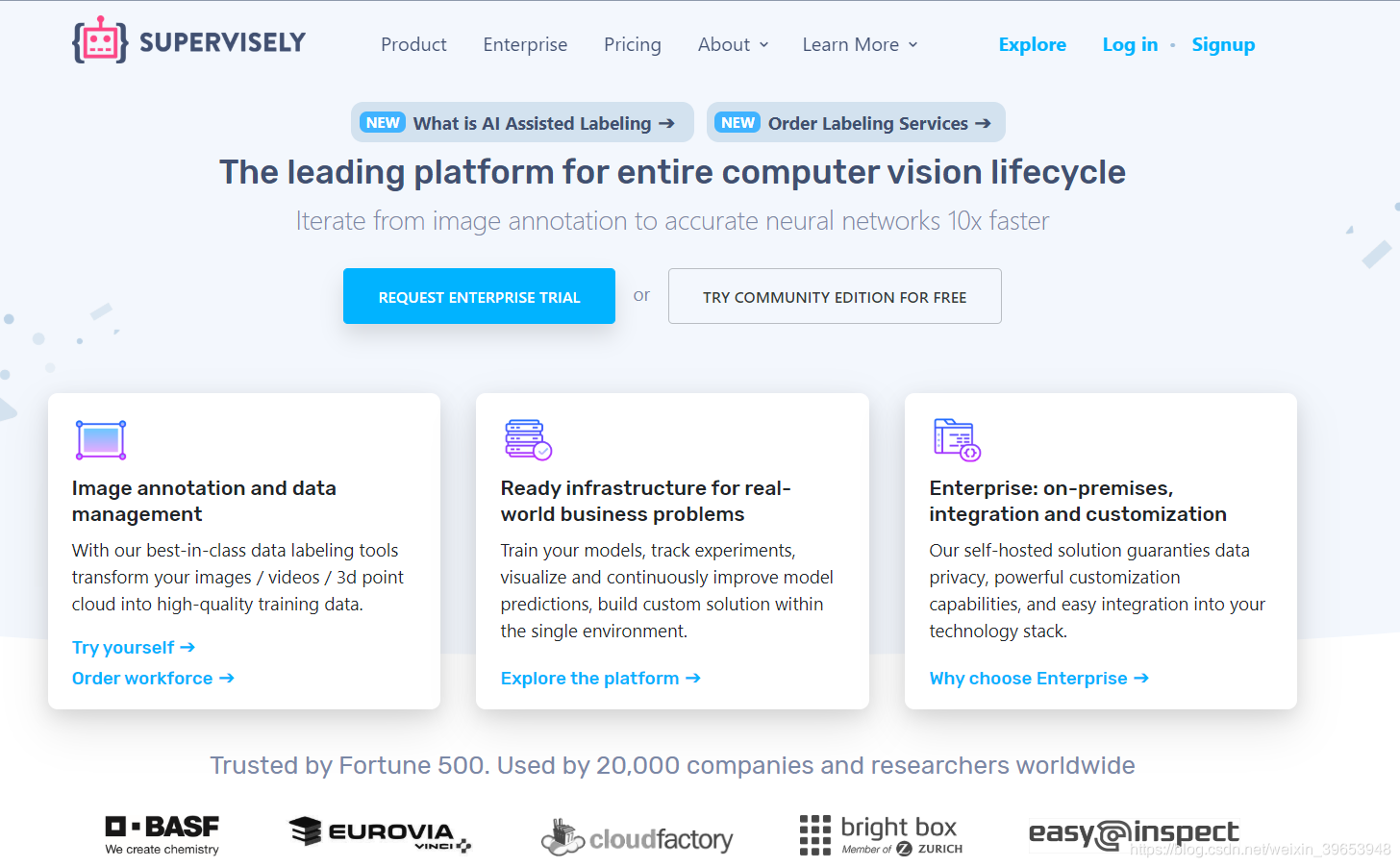1400x867 pixels.
Task: Click the 'Ready infrastructure for real-world business problems' heading
Action: click(645, 501)
